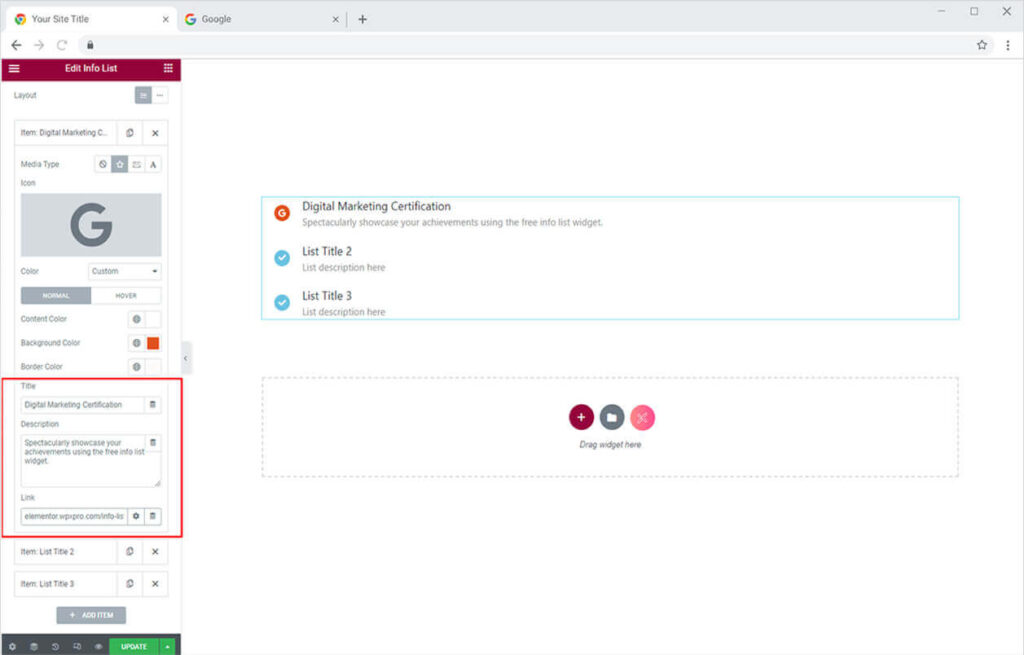Viewport: 1024px width, 655px height.
Task: Select the 'None' media type option
Action: 103,164
